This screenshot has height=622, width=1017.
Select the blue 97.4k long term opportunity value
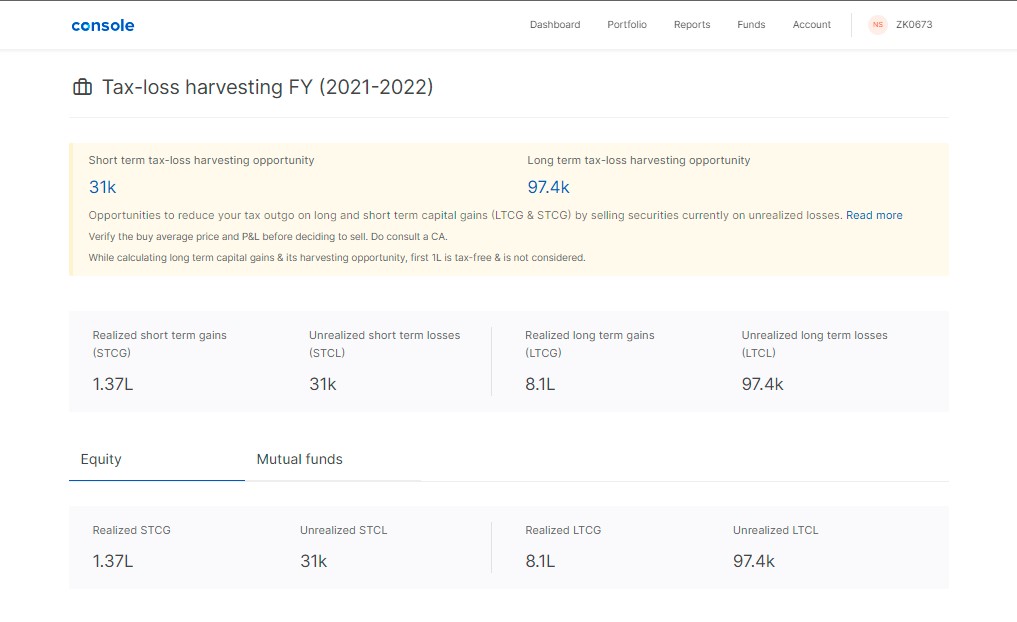pyautogui.click(x=548, y=187)
